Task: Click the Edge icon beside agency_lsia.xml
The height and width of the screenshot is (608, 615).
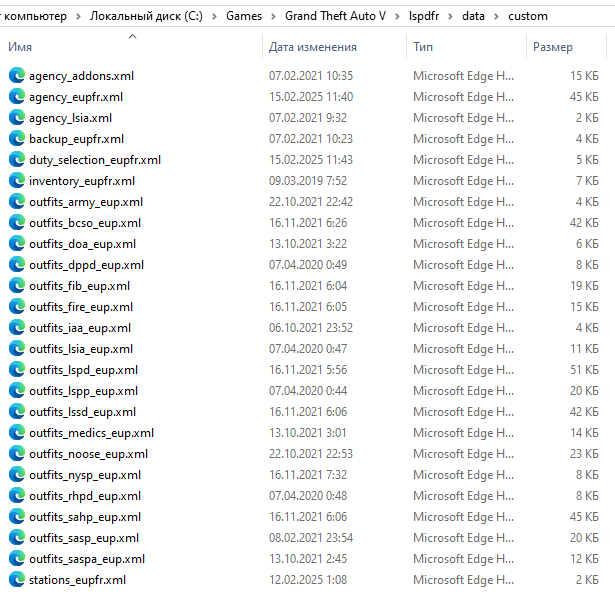Action: tap(17, 118)
